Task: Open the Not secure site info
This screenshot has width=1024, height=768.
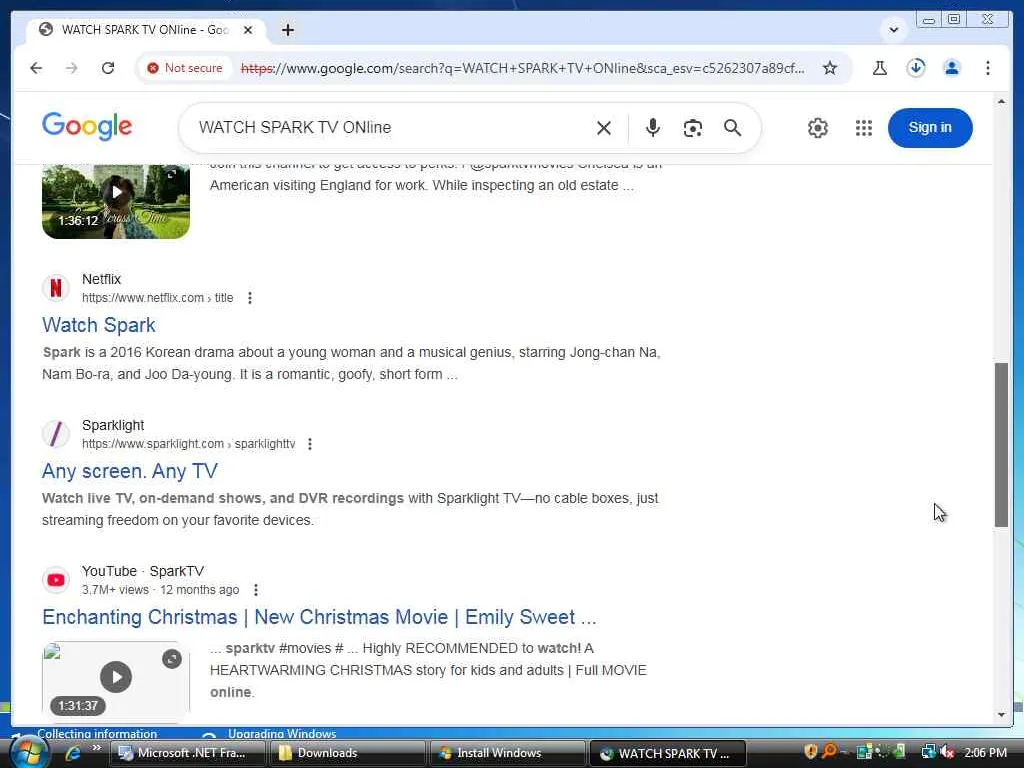Action: (x=185, y=68)
